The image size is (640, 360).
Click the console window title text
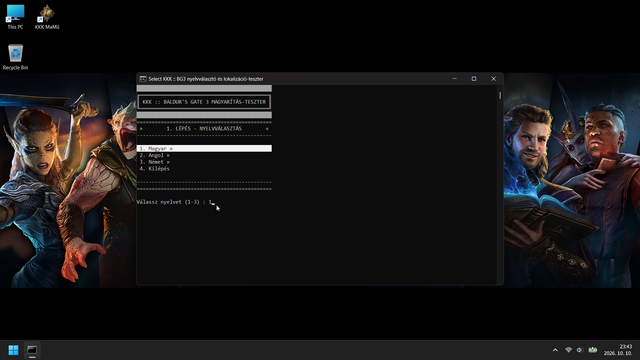206,79
